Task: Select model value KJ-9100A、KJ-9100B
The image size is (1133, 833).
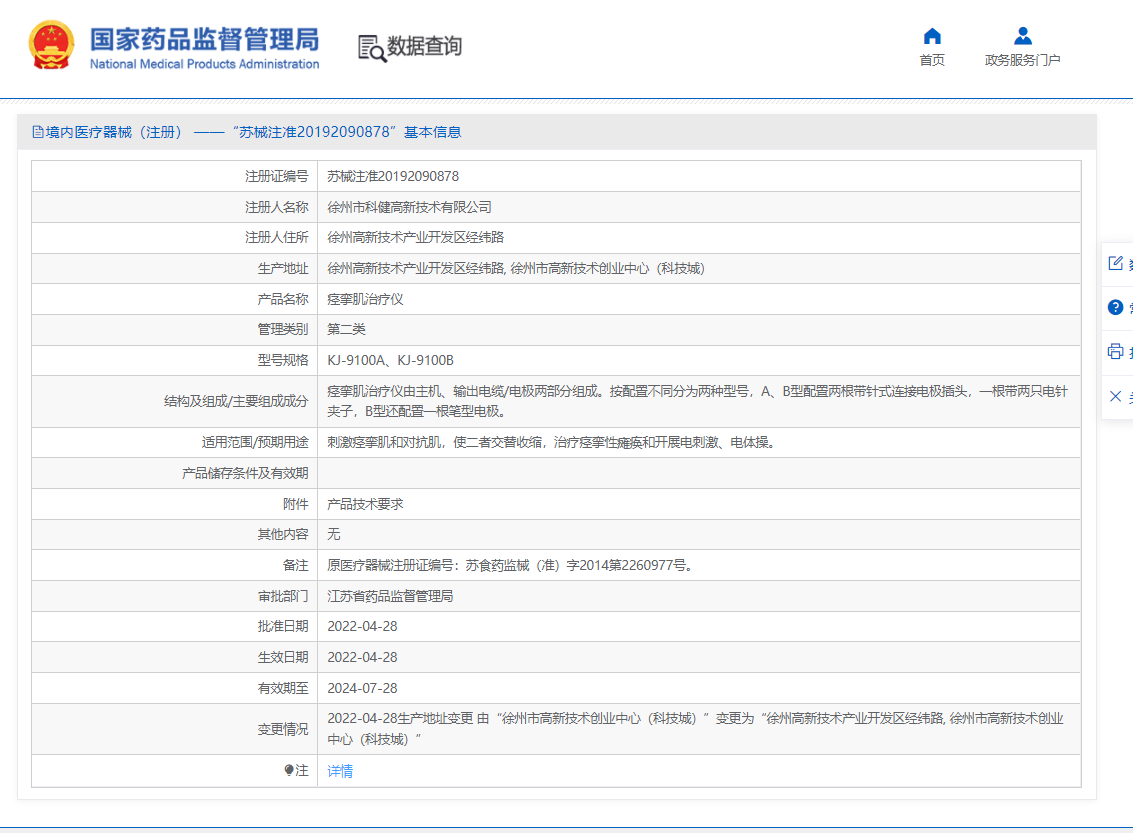Action: (x=390, y=361)
